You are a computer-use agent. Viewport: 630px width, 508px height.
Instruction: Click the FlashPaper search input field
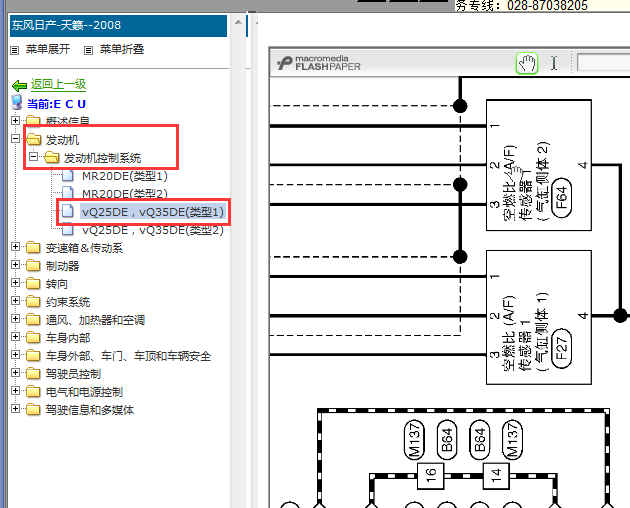603,63
